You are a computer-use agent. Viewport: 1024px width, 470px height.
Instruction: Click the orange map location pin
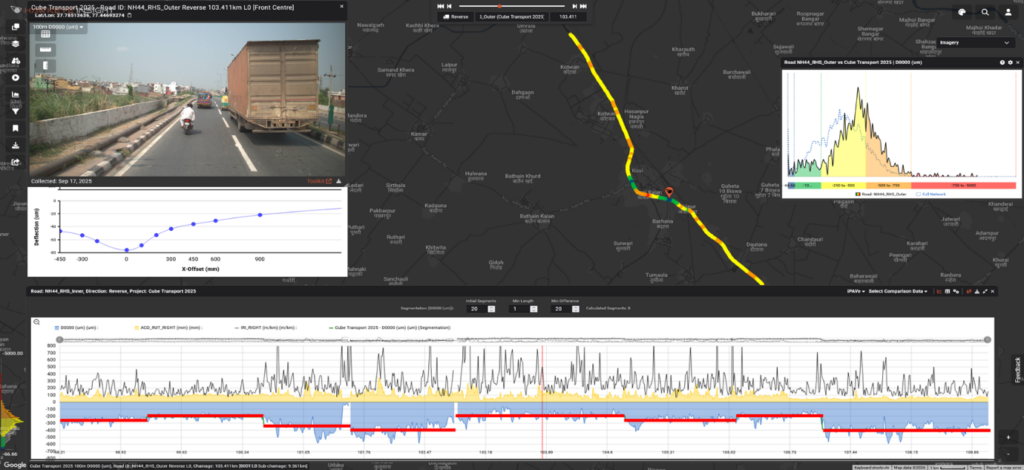(669, 193)
